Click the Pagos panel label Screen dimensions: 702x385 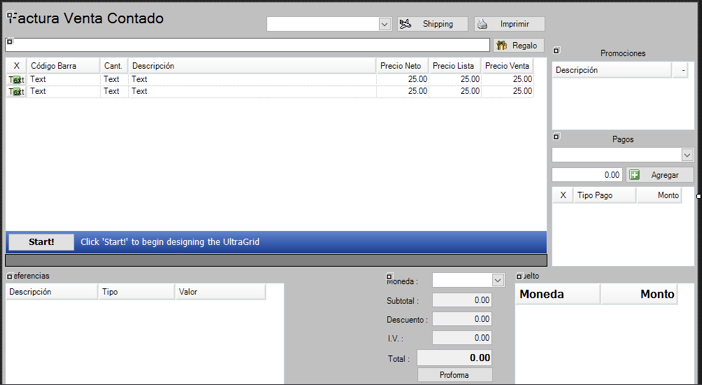[623, 139]
